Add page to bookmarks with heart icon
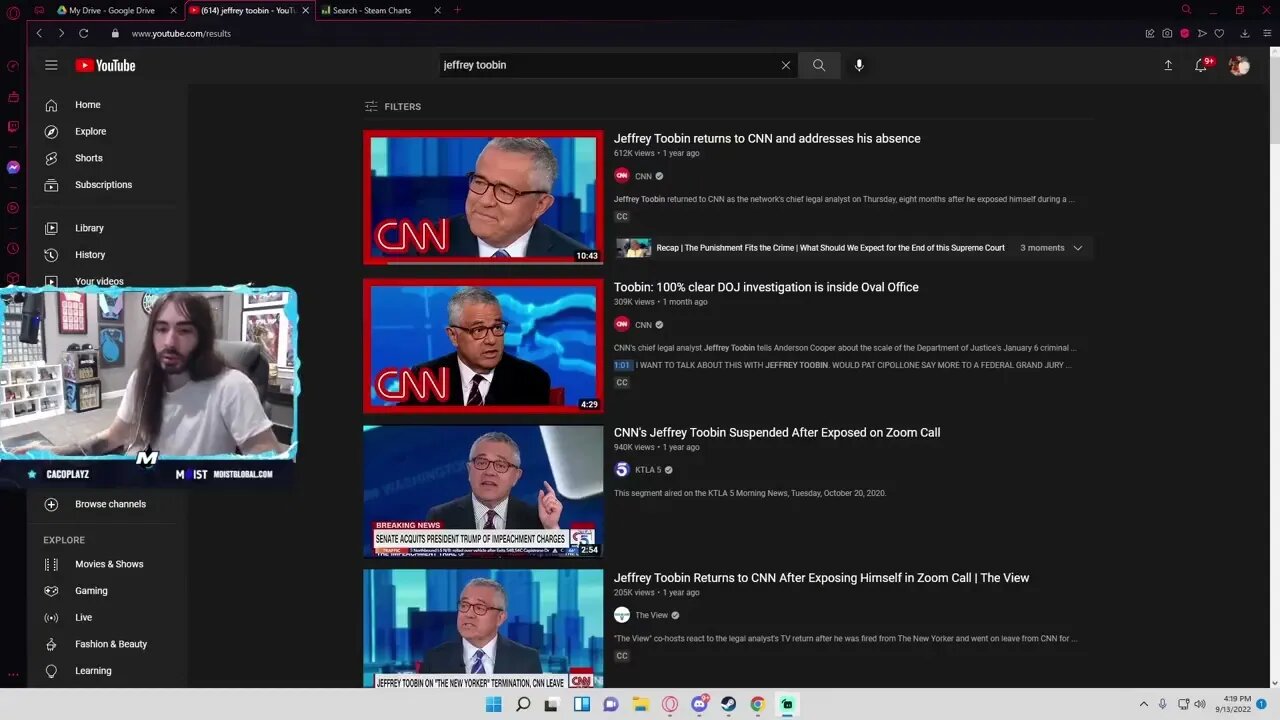Screen dimensions: 1280x720 [x=1219, y=33]
